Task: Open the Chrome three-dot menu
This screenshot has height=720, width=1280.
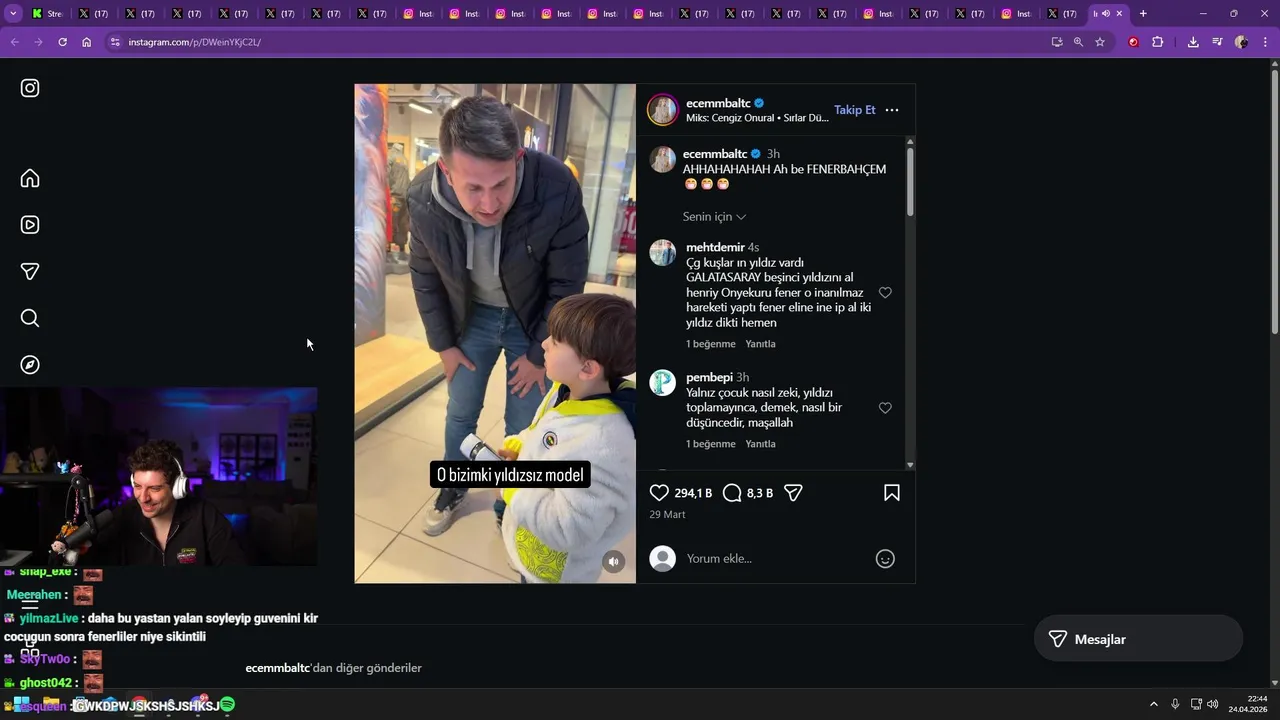Action: click(x=1265, y=42)
